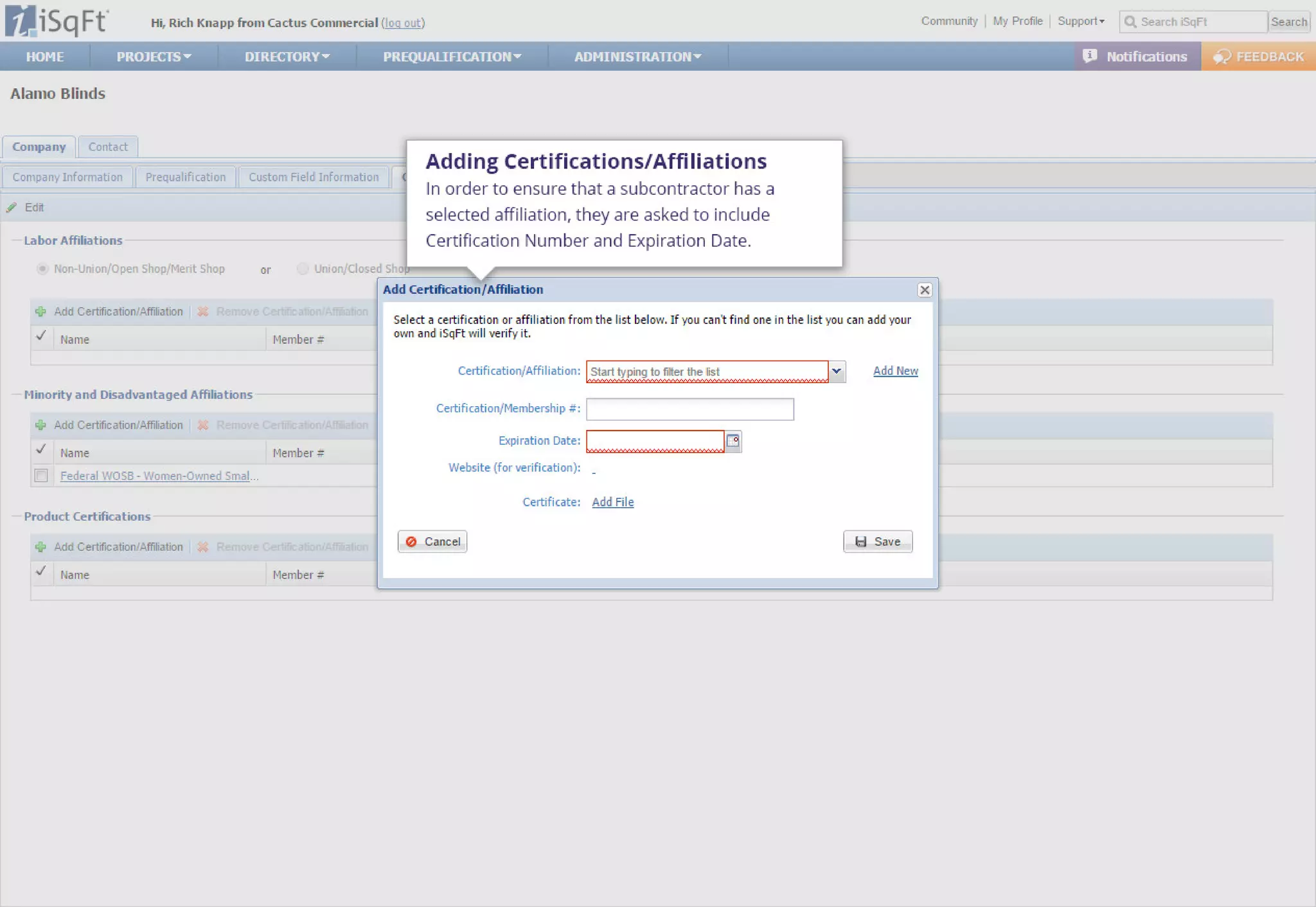
Task: Toggle select-all checkmark in Minority Affiliations table
Action: click(41, 449)
